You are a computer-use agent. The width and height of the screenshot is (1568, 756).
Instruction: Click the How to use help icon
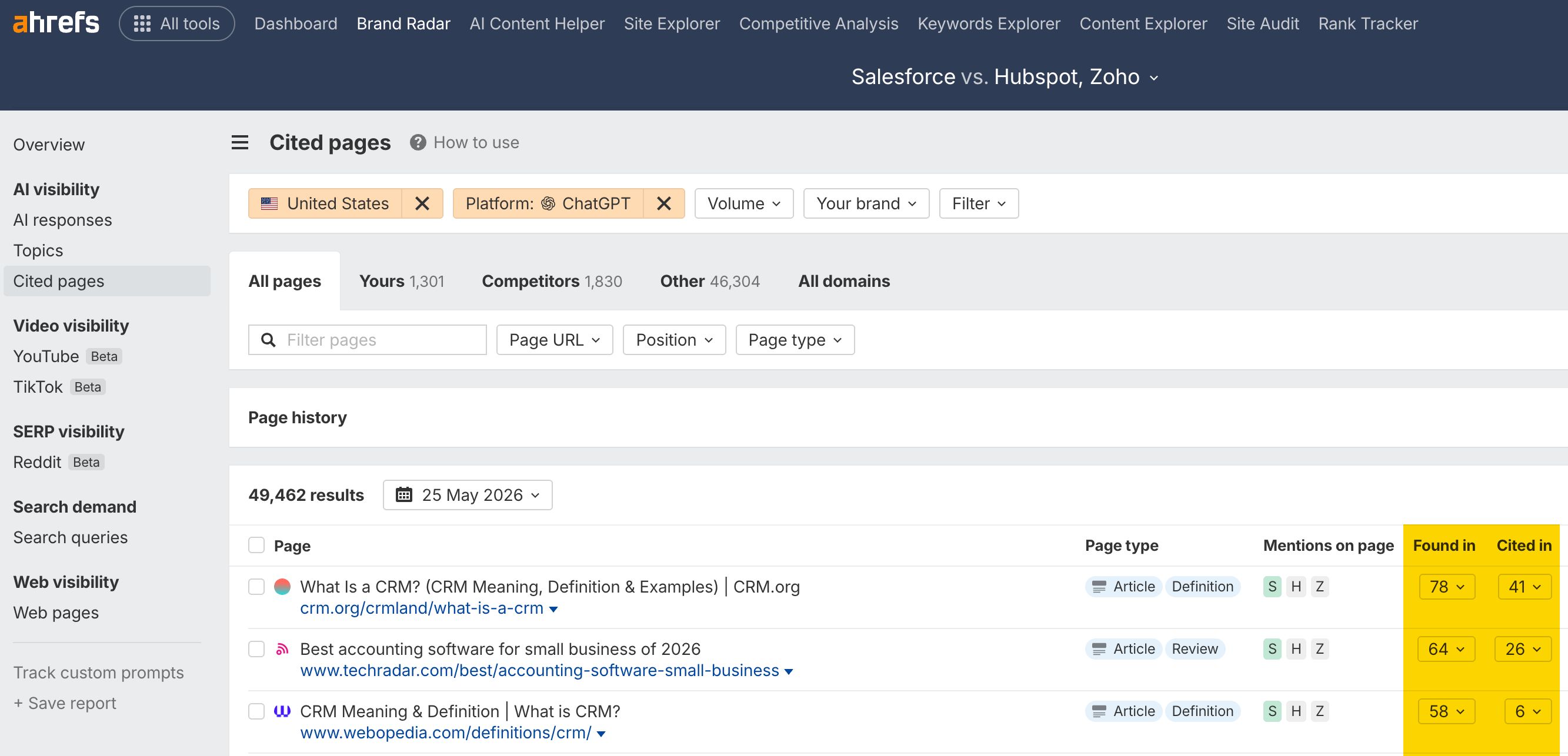click(418, 142)
